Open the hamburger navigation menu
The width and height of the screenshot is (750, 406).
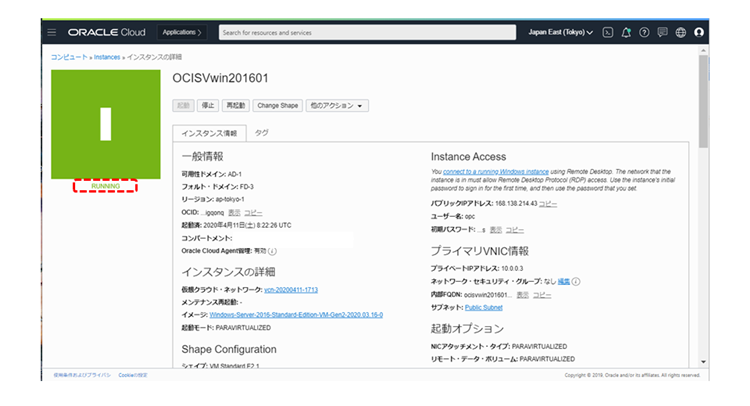52,33
